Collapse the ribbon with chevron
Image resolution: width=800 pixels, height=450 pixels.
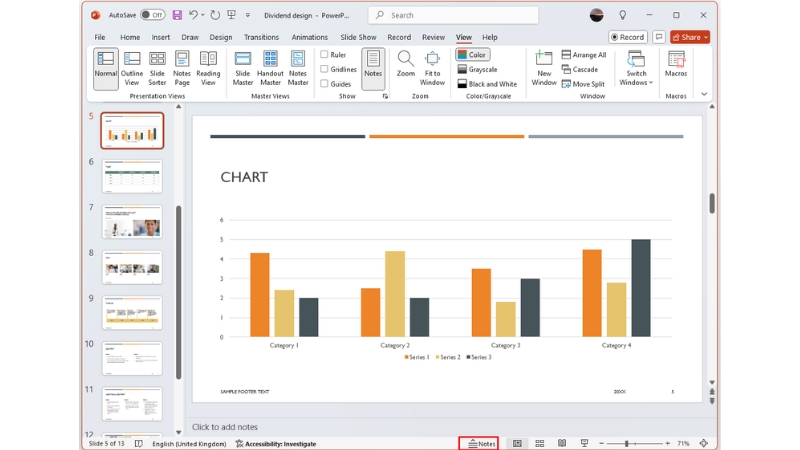coord(704,94)
